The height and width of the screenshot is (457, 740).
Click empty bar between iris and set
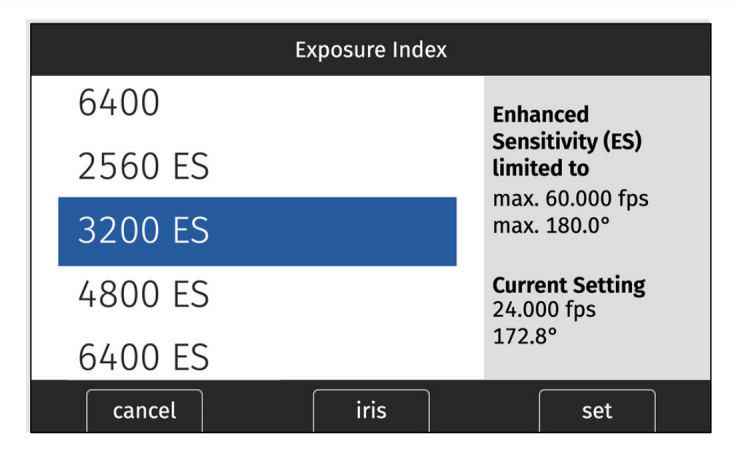click(x=484, y=410)
